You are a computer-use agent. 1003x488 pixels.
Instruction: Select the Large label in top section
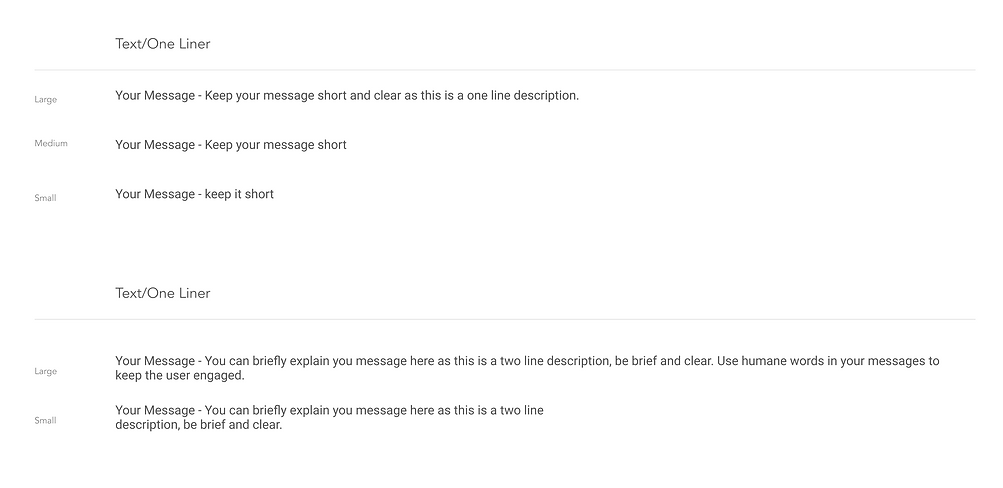[45, 100]
